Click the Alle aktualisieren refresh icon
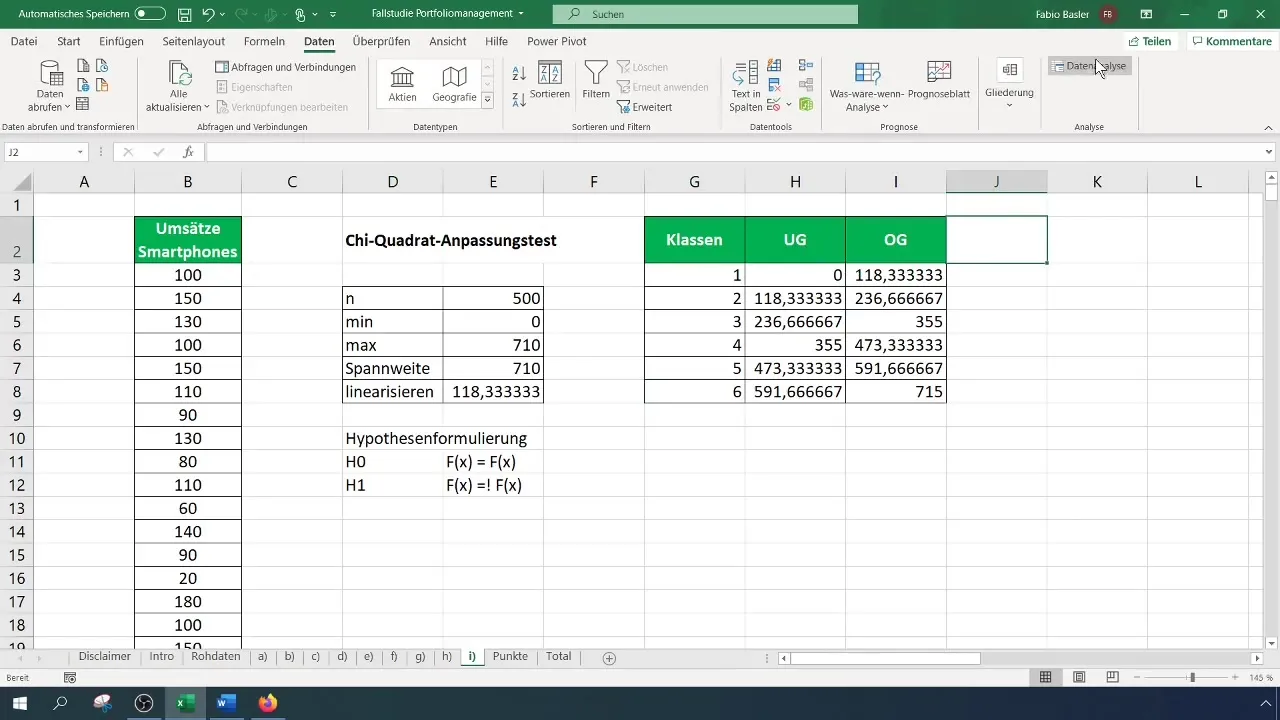The width and height of the screenshot is (1280, 720). pos(180,74)
